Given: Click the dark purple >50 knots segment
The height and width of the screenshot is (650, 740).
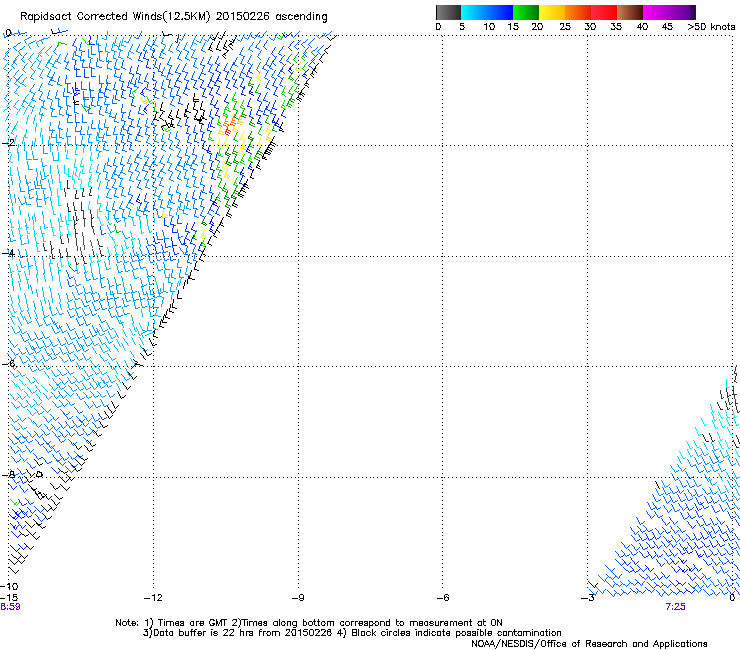Looking at the screenshot, I should pyautogui.click(x=693, y=12).
